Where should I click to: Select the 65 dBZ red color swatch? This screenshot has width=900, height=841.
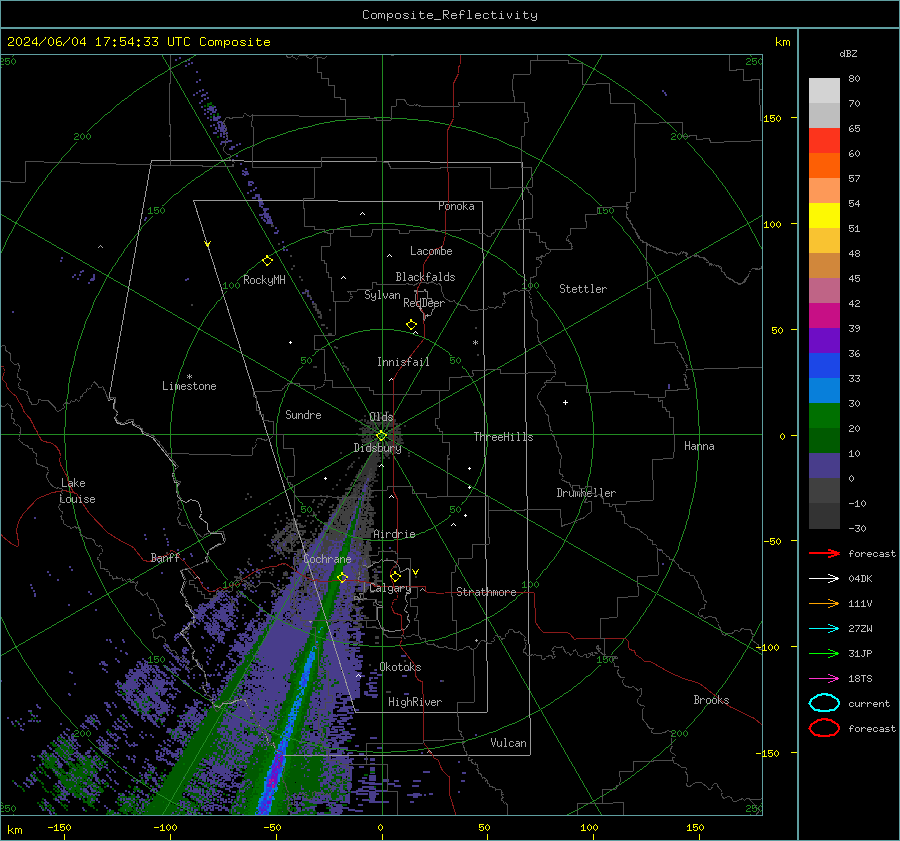(x=824, y=140)
